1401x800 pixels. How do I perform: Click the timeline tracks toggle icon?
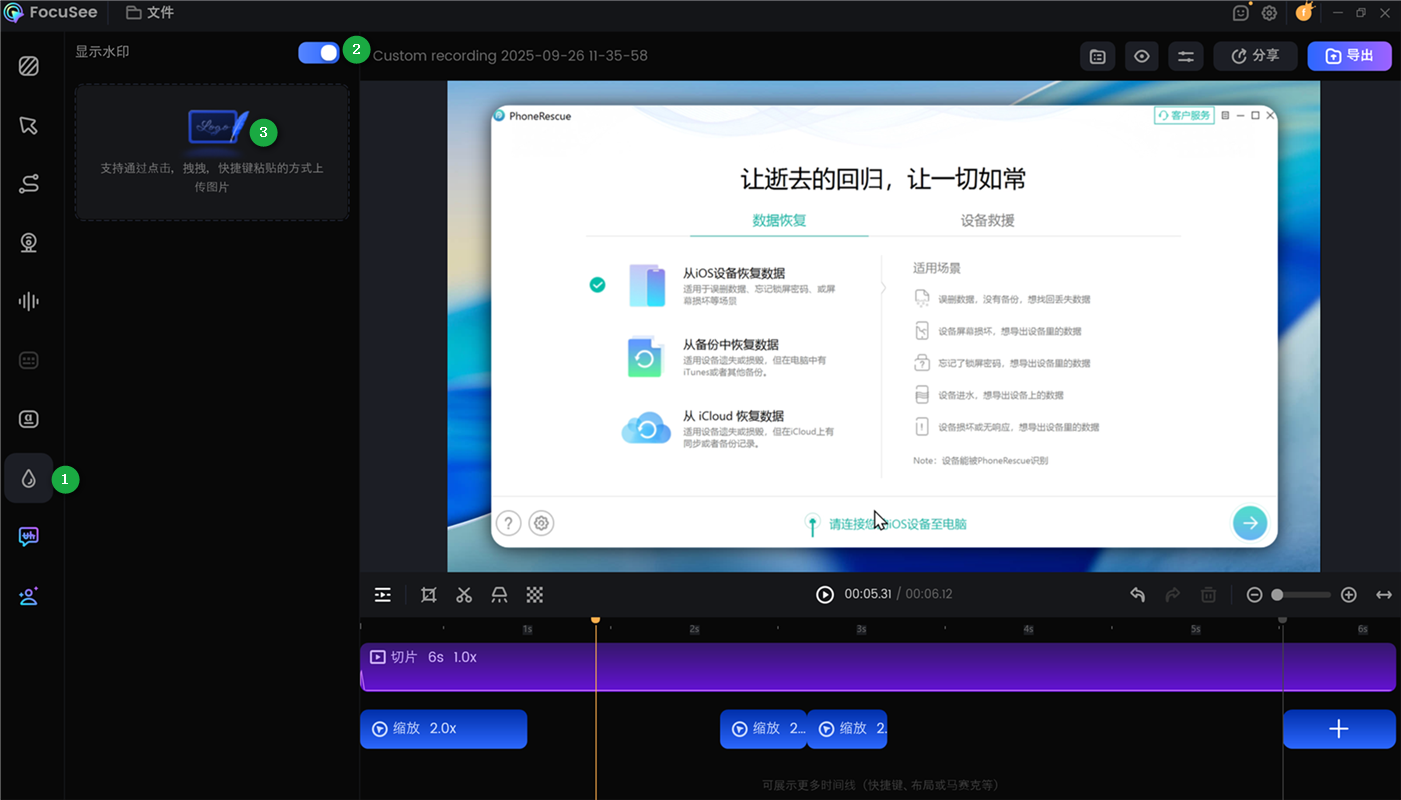point(383,595)
